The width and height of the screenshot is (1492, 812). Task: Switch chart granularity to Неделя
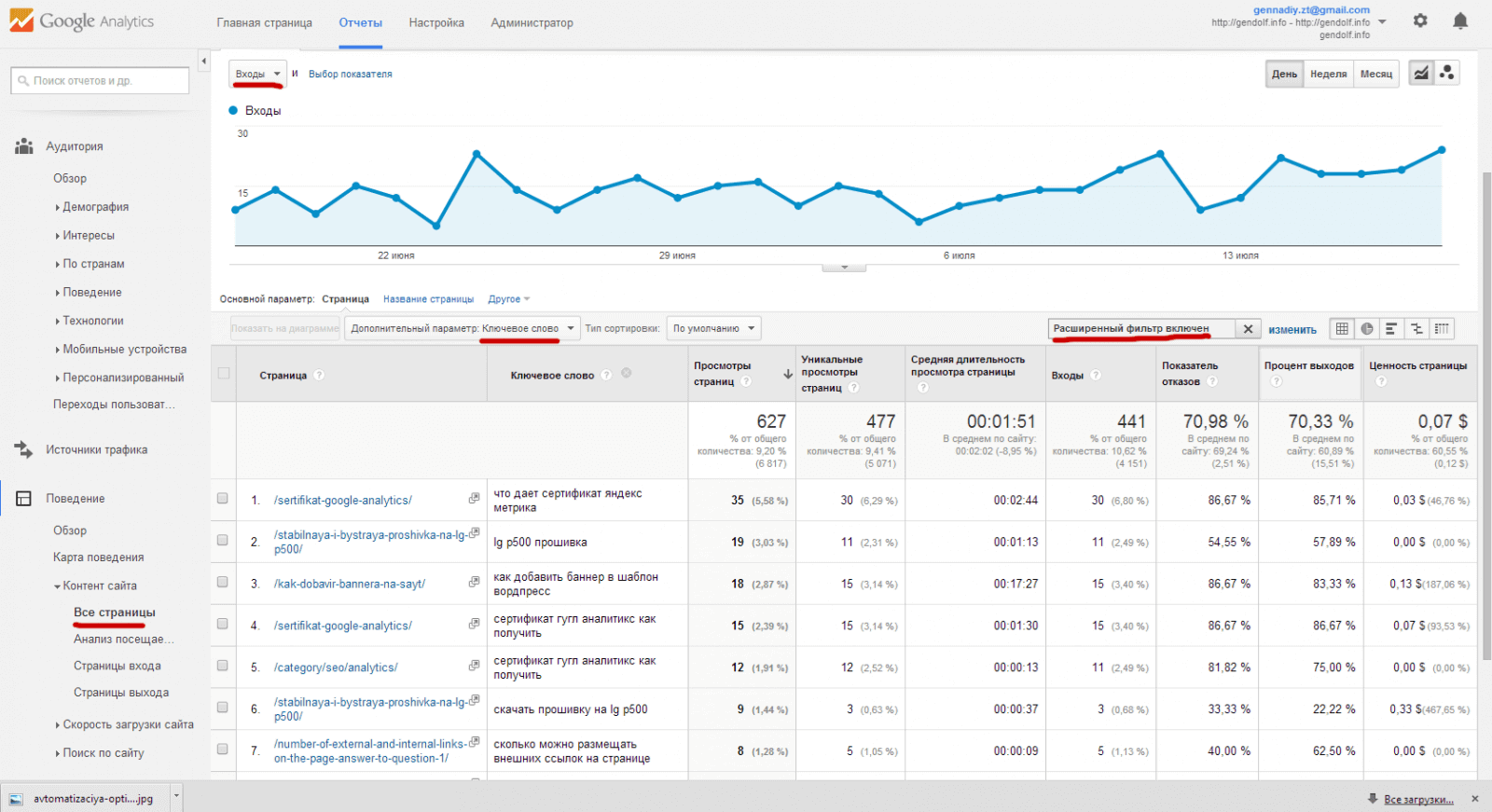pyautogui.click(x=1328, y=74)
